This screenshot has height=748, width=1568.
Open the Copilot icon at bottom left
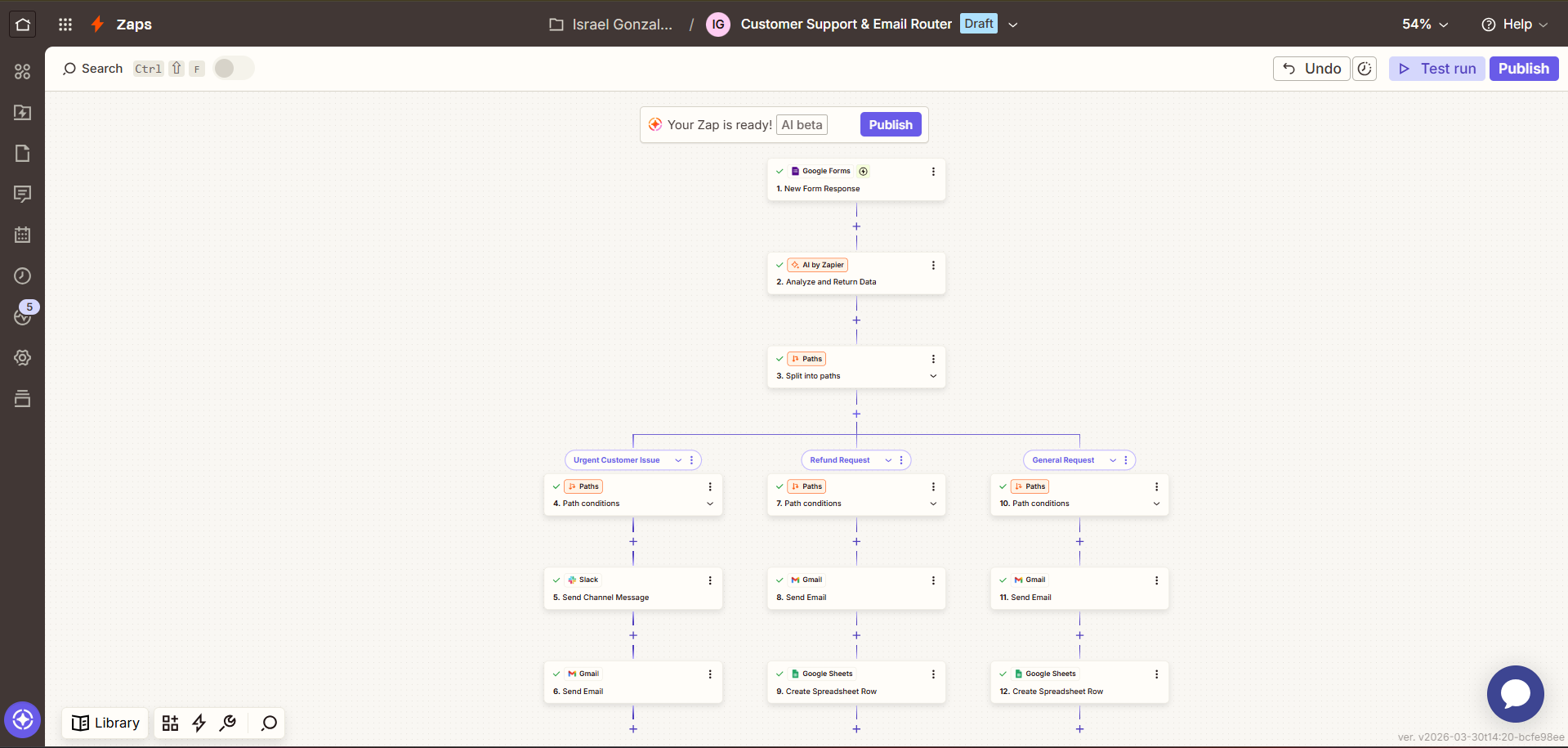22,720
